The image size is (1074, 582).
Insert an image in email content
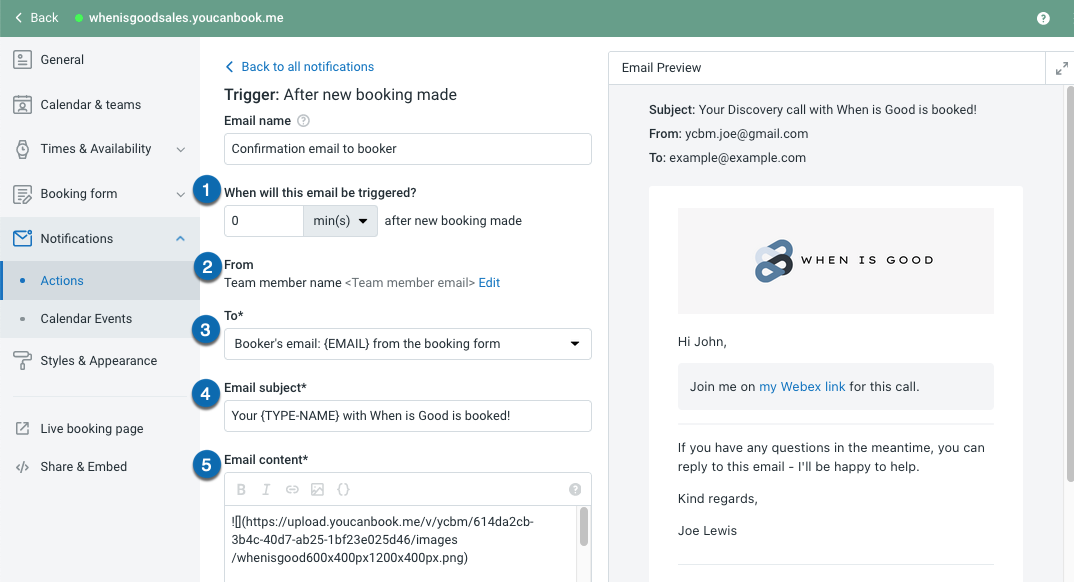316,489
